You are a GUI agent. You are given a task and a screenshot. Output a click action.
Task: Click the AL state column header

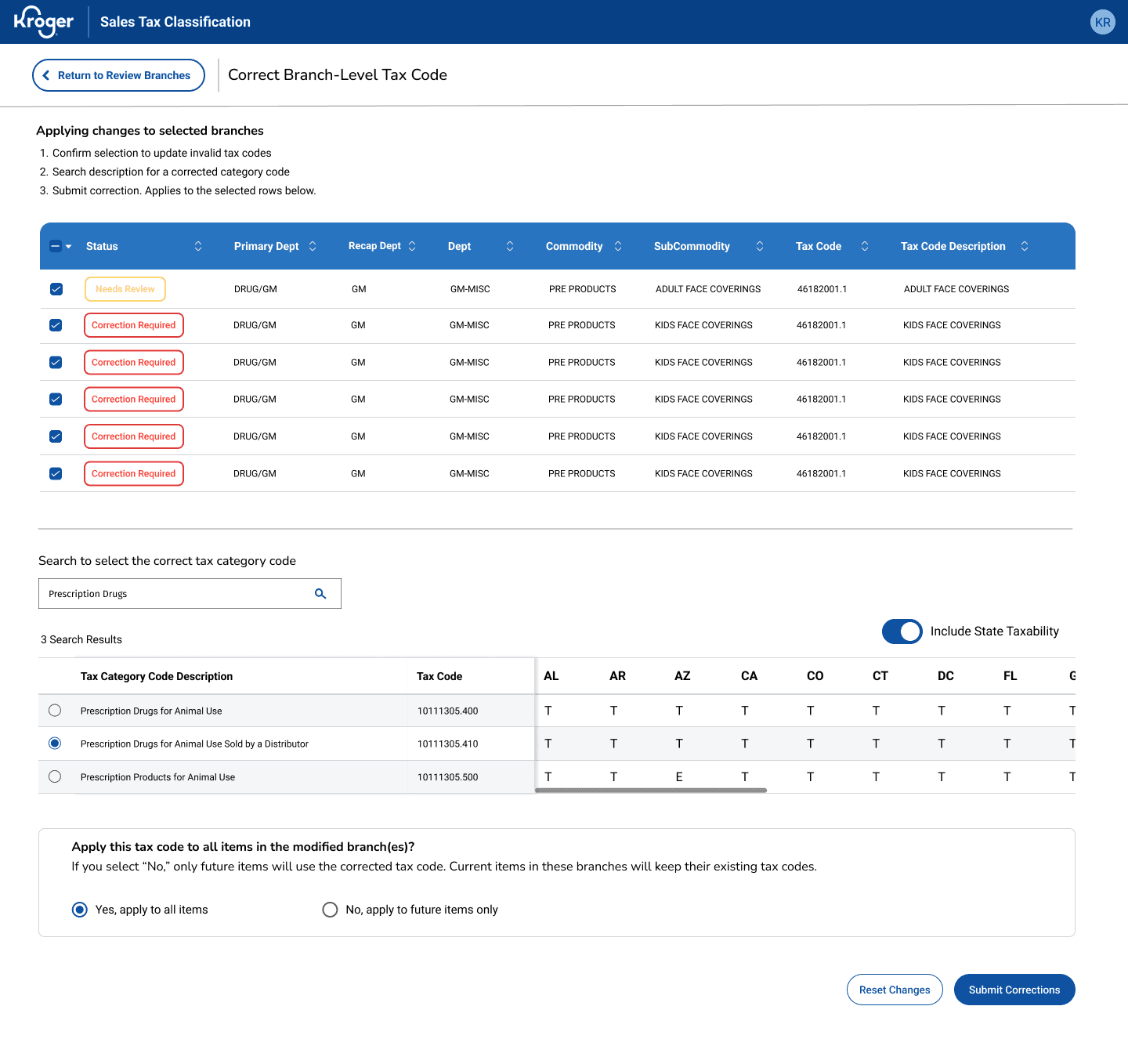click(x=551, y=676)
